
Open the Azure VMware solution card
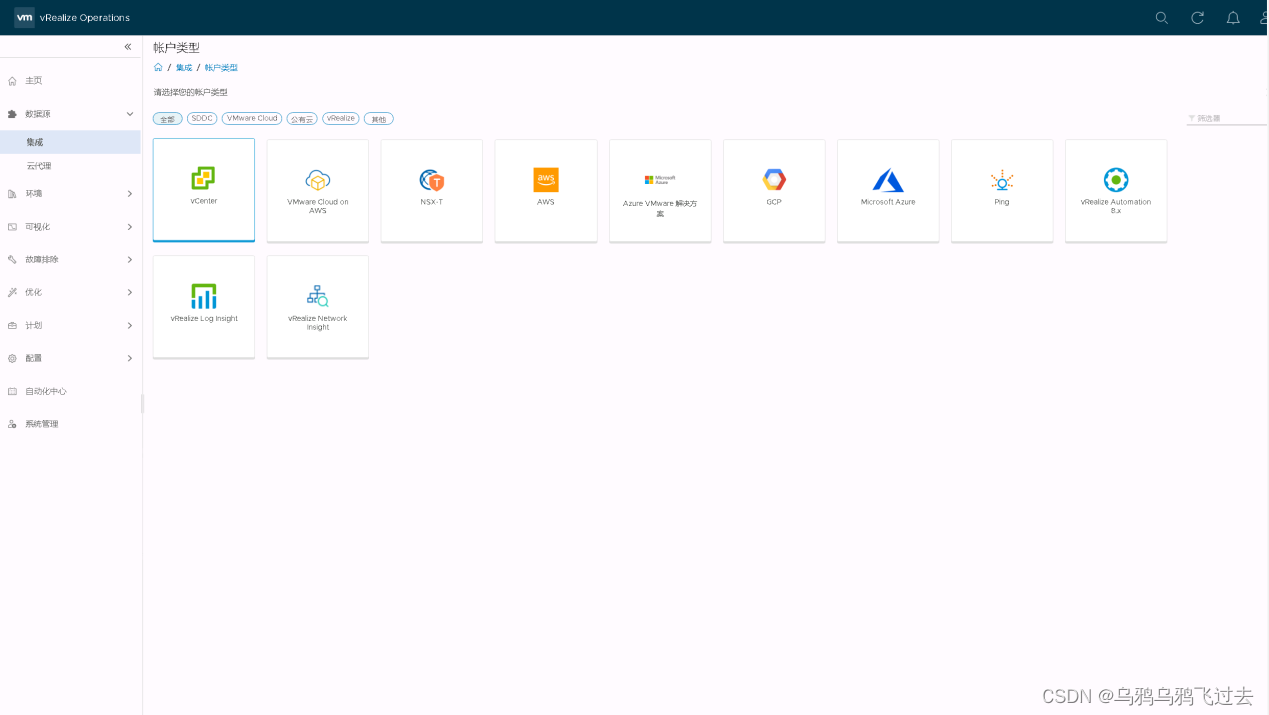coord(660,190)
